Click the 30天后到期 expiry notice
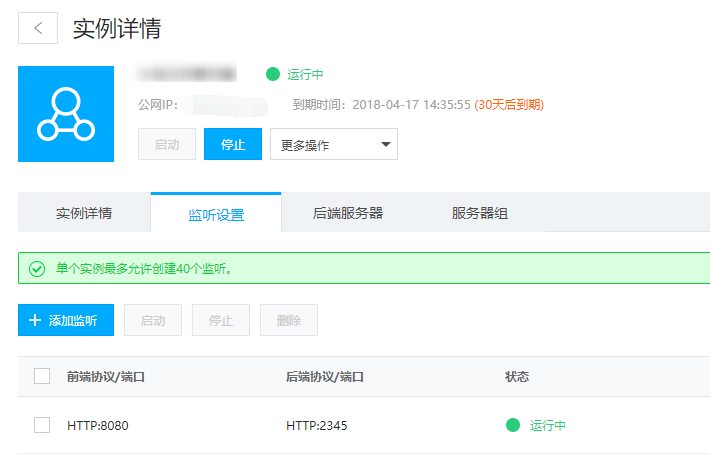The width and height of the screenshot is (710, 468). [x=509, y=103]
